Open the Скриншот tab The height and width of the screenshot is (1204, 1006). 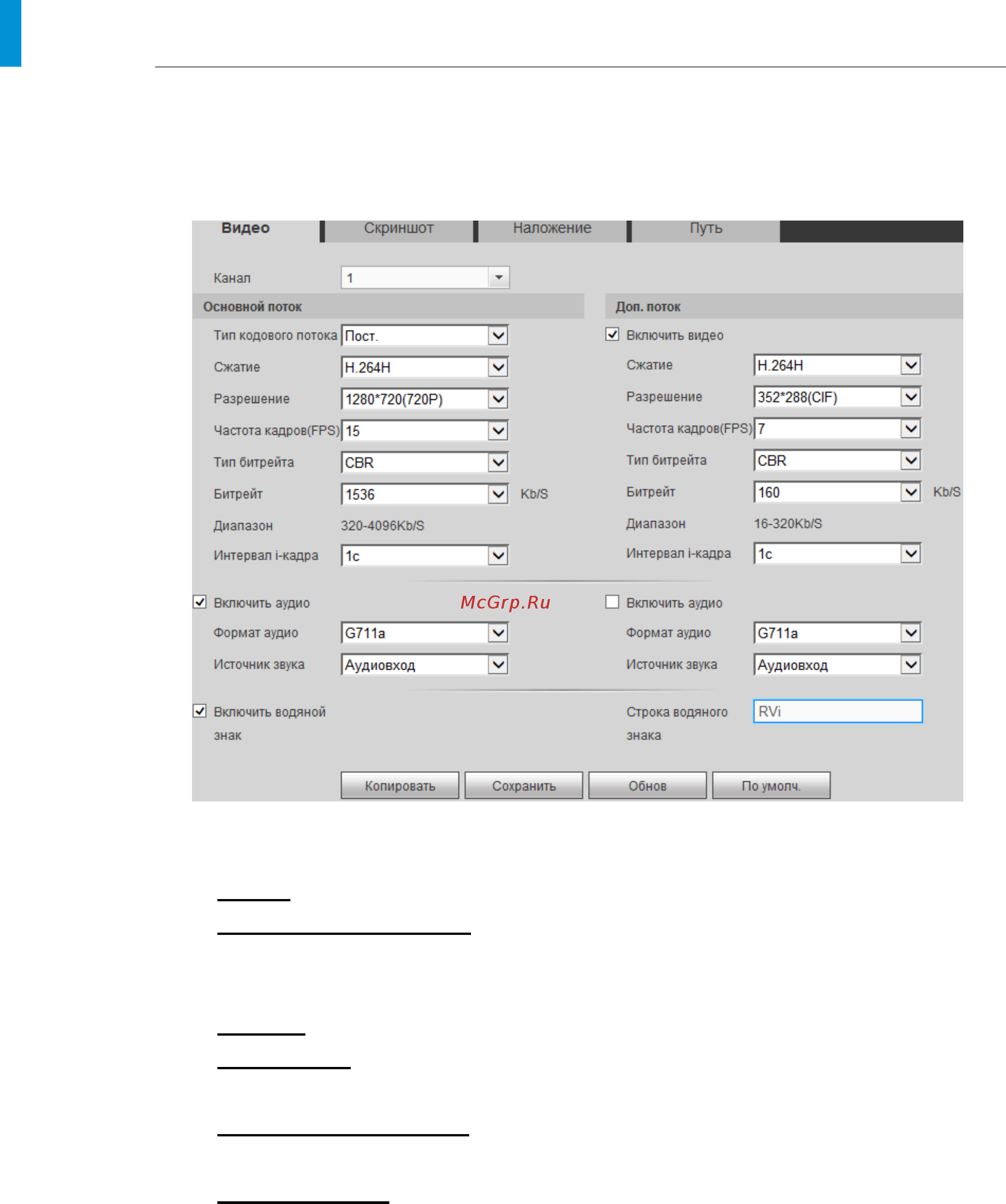(399, 231)
